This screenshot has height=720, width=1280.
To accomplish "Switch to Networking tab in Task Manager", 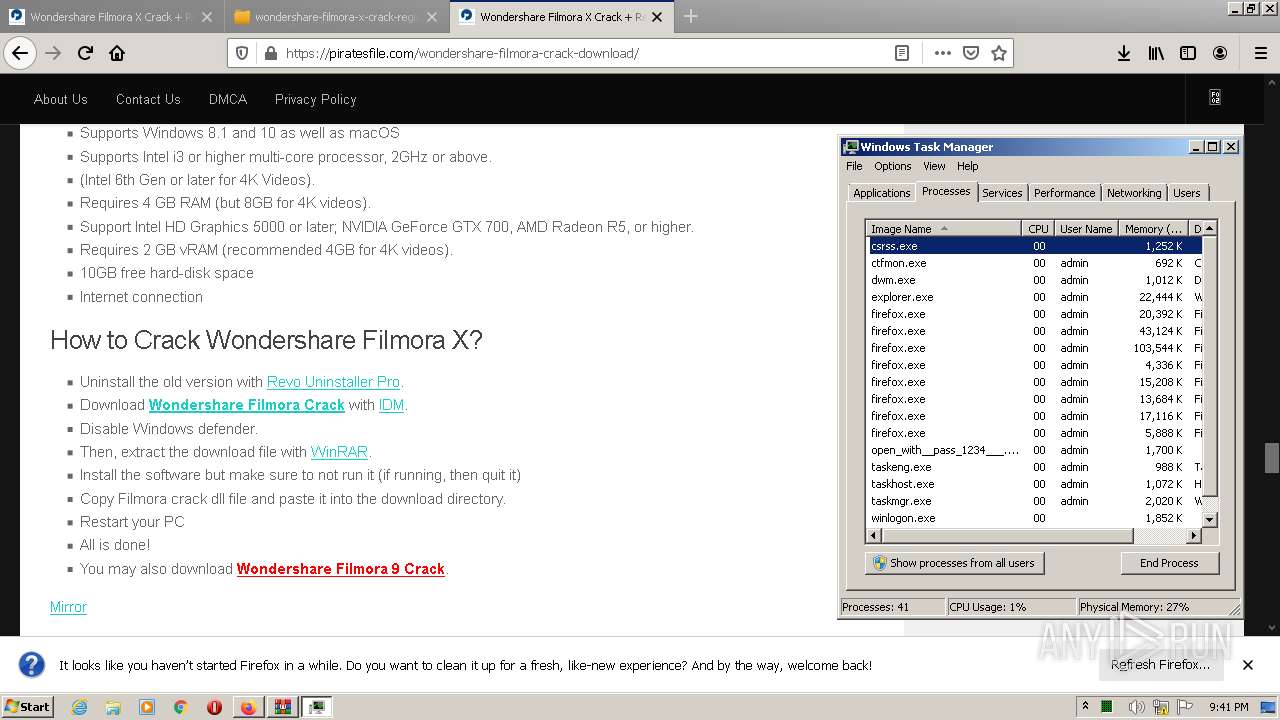I will (1134, 193).
